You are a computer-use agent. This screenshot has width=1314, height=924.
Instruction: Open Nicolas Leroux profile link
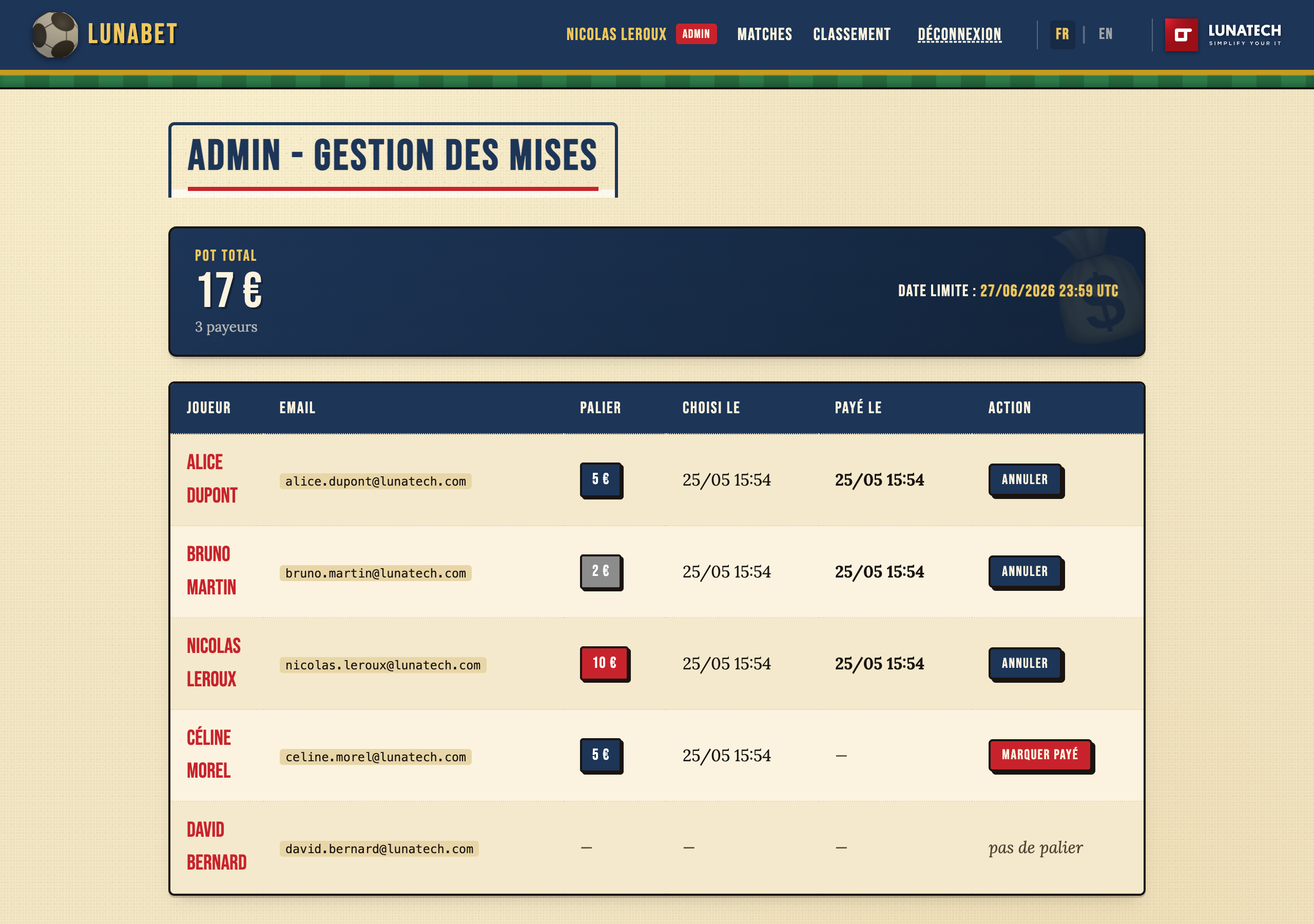616,34
